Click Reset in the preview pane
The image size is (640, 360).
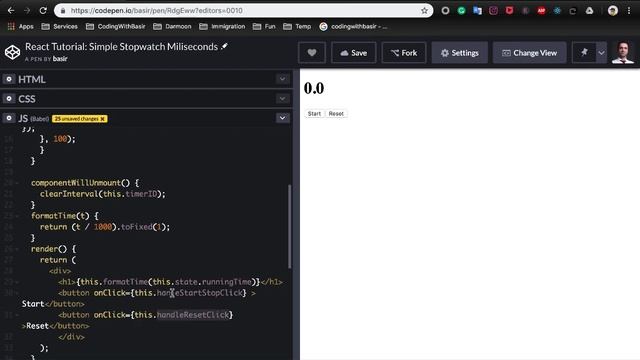[x=336, y=113]
